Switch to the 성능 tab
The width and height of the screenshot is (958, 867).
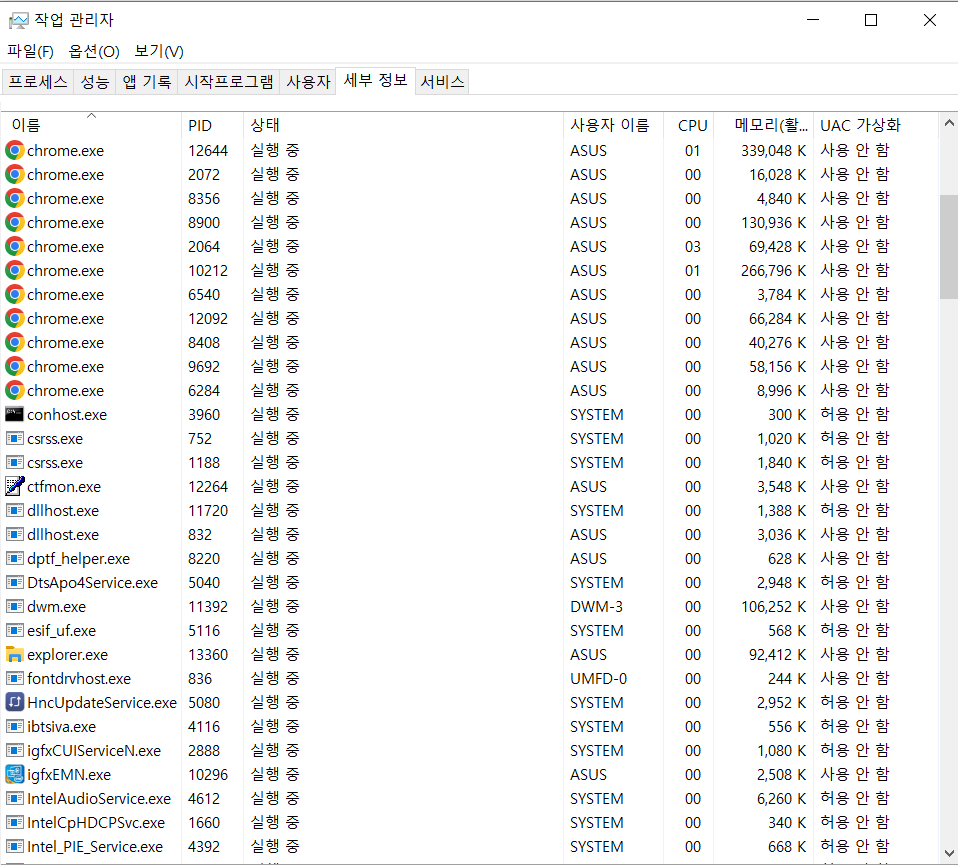(95, 82)
